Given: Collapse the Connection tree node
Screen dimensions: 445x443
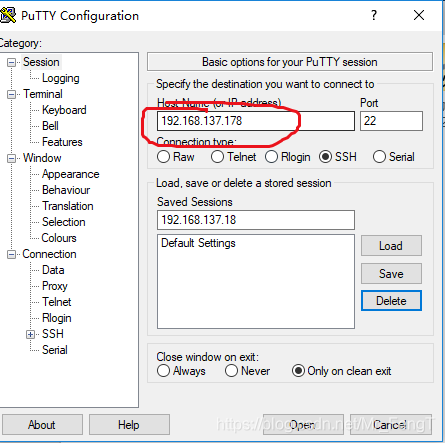Looking at the screenshot, I should click(12, 255).
